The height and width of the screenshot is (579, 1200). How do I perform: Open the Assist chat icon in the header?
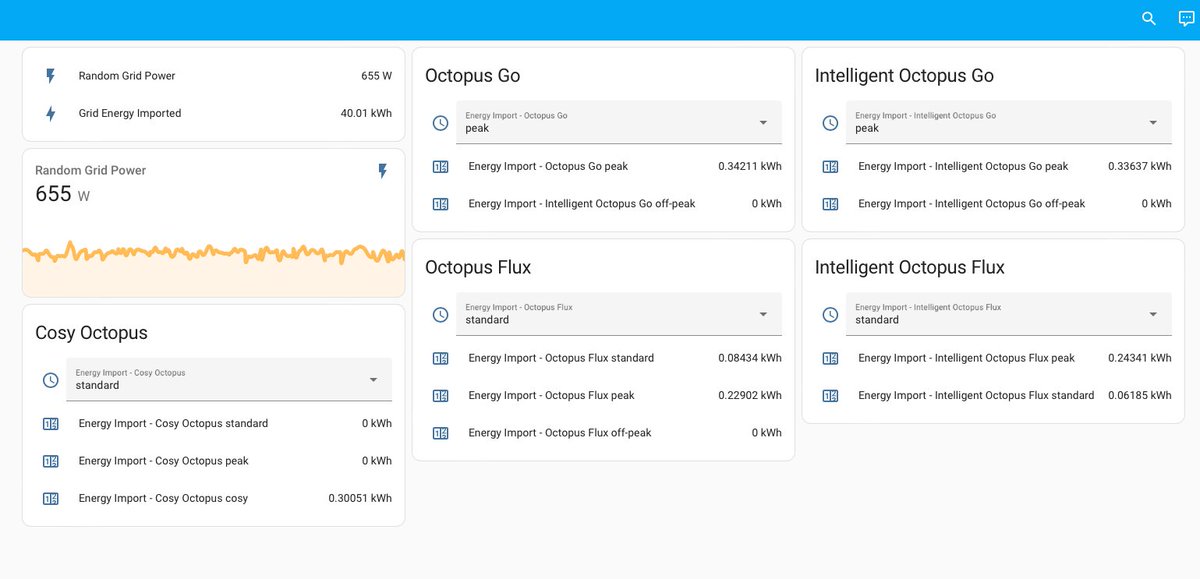tap(1187, 19)
